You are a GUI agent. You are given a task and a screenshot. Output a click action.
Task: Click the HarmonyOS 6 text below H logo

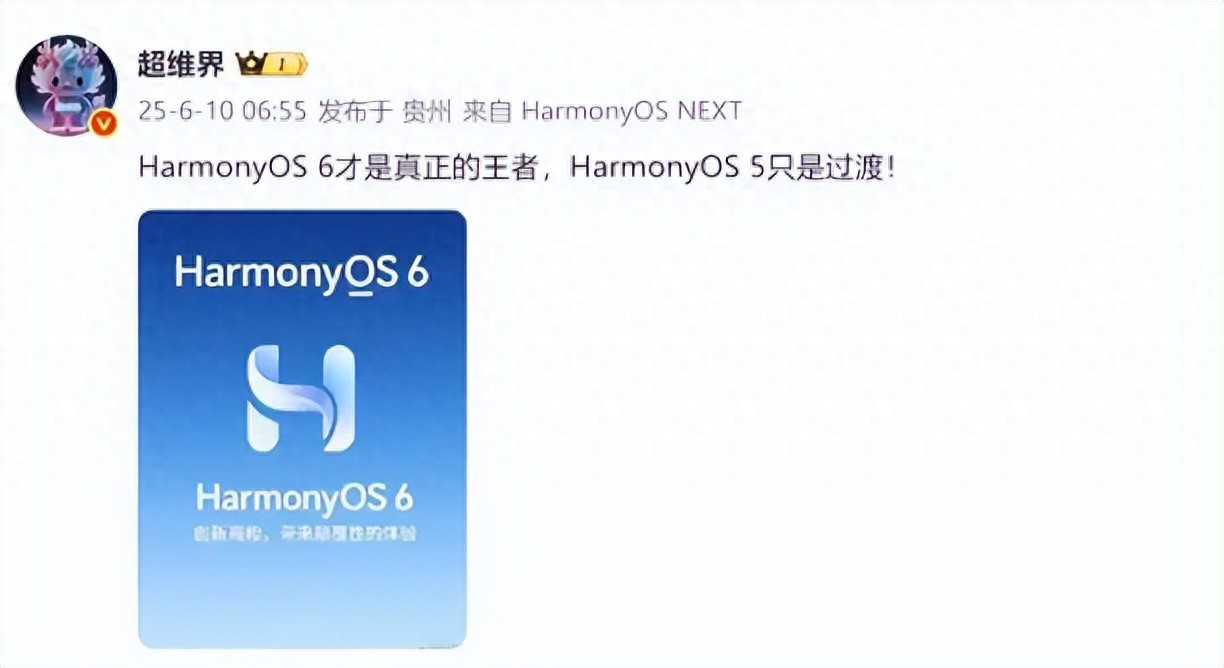pyautogui.click(x=305, y=497)
